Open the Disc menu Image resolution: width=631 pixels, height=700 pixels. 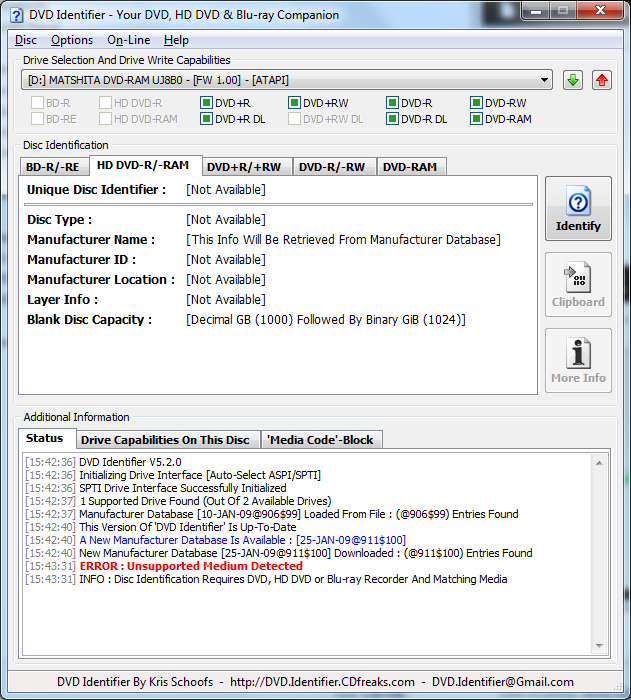(x=26, y=40)
